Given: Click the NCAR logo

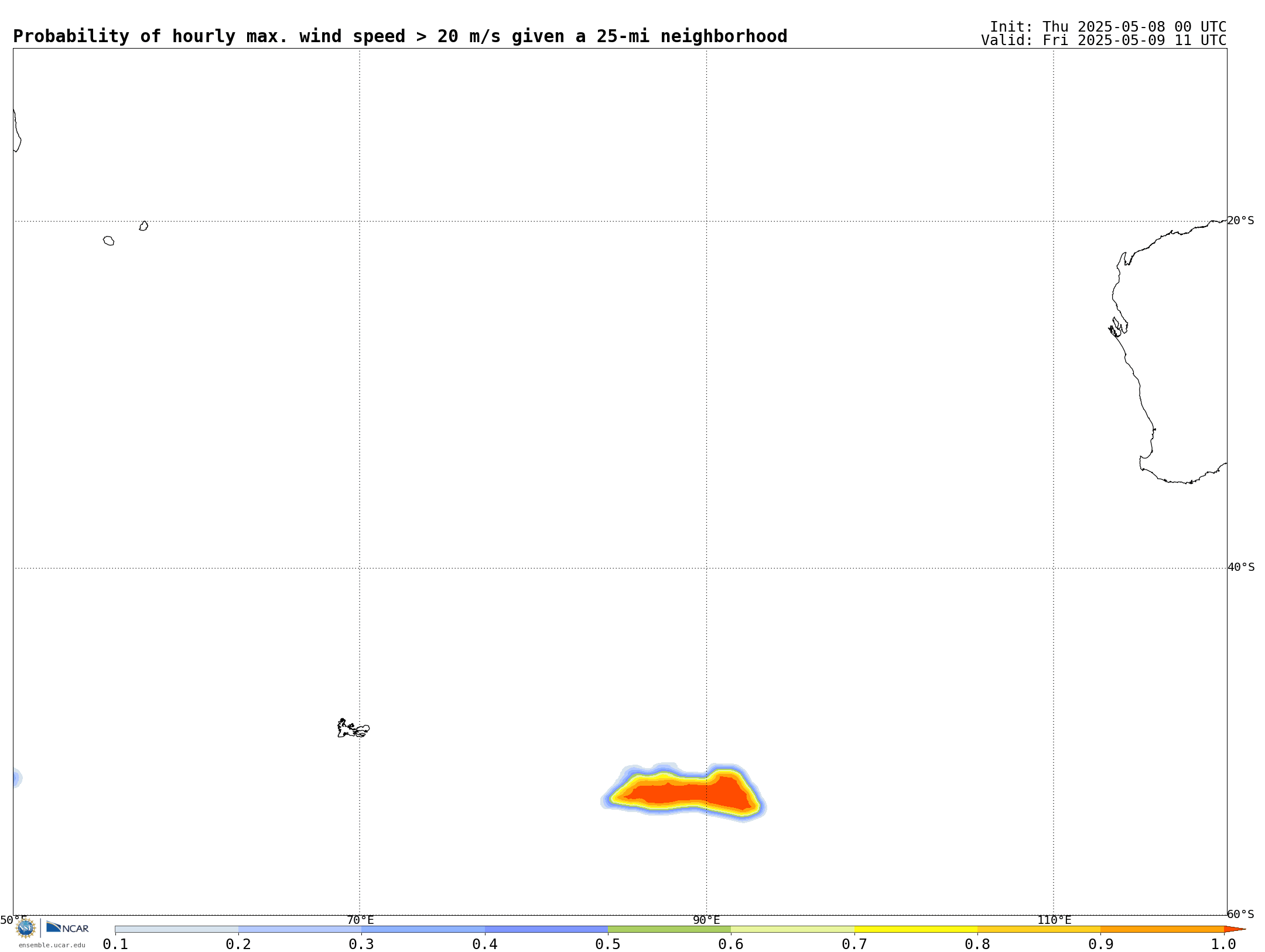Looking at the screenshot, I should coord(67,927).
